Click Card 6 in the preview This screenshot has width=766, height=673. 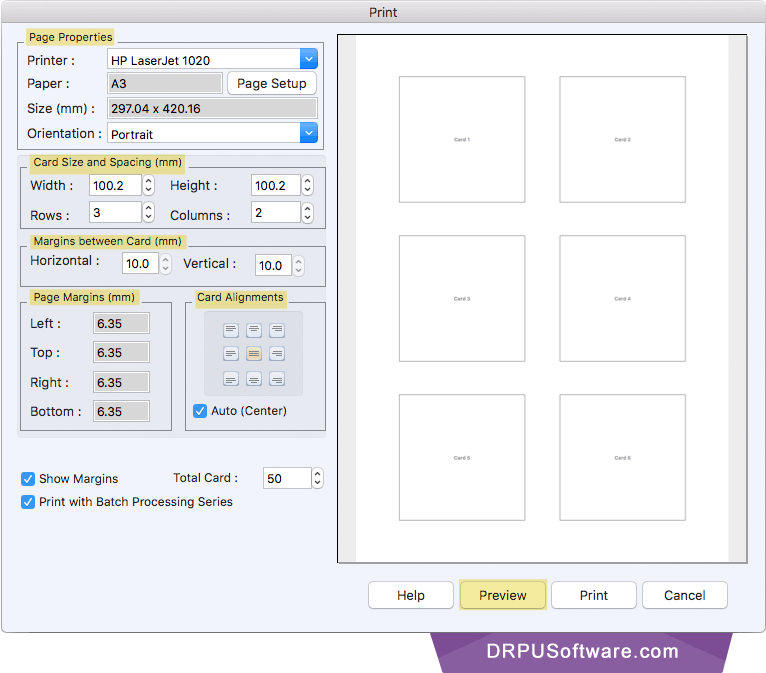tap(622, 458)
